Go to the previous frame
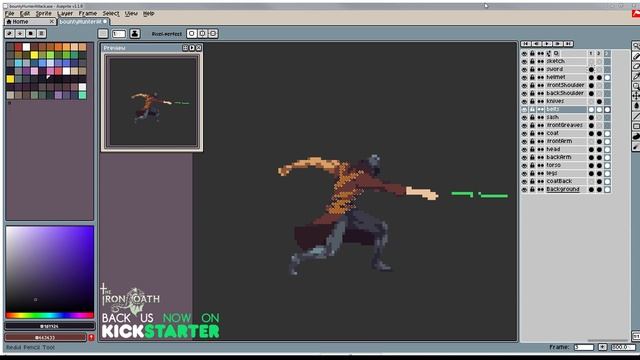 (x=537, y=44)
